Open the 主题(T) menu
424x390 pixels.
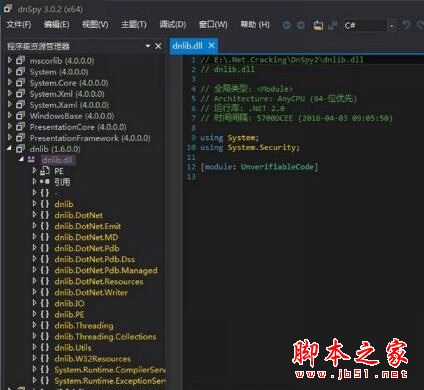coord(134,25)
